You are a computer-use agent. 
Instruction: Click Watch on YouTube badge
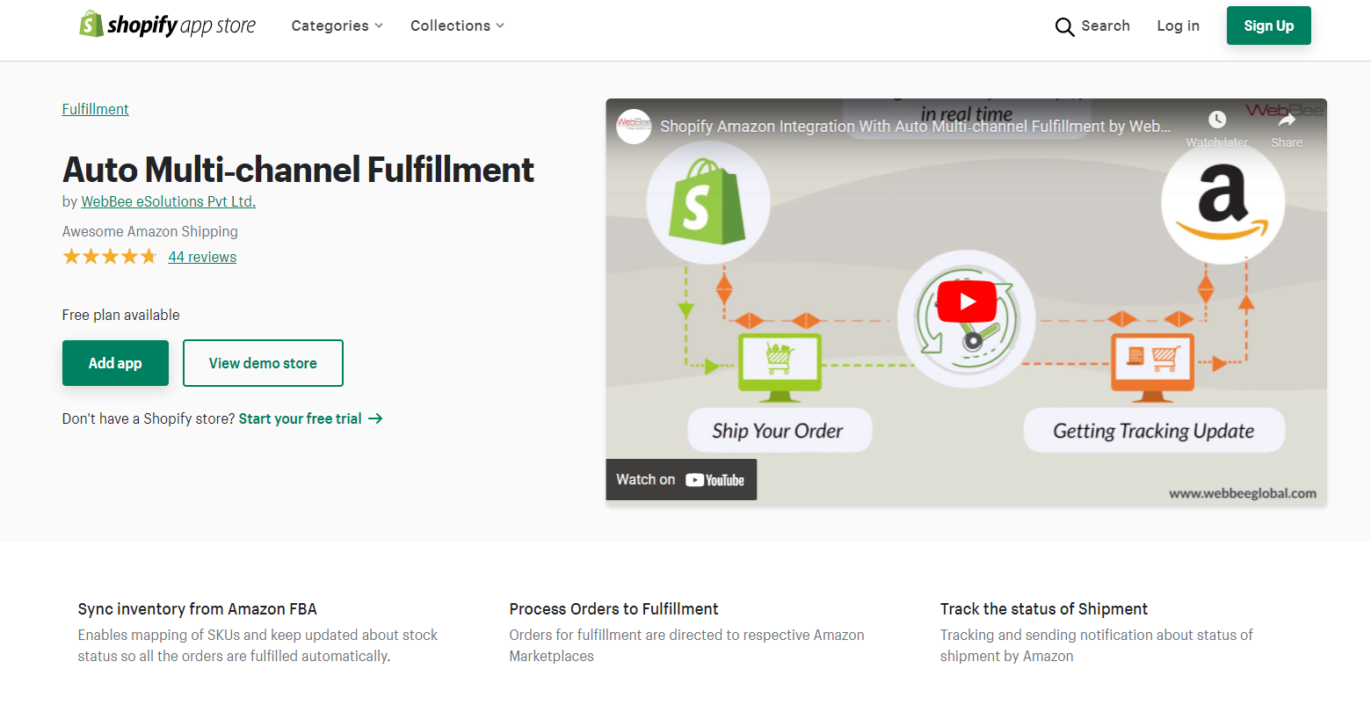pyautogui.click(x=681, y=480)
